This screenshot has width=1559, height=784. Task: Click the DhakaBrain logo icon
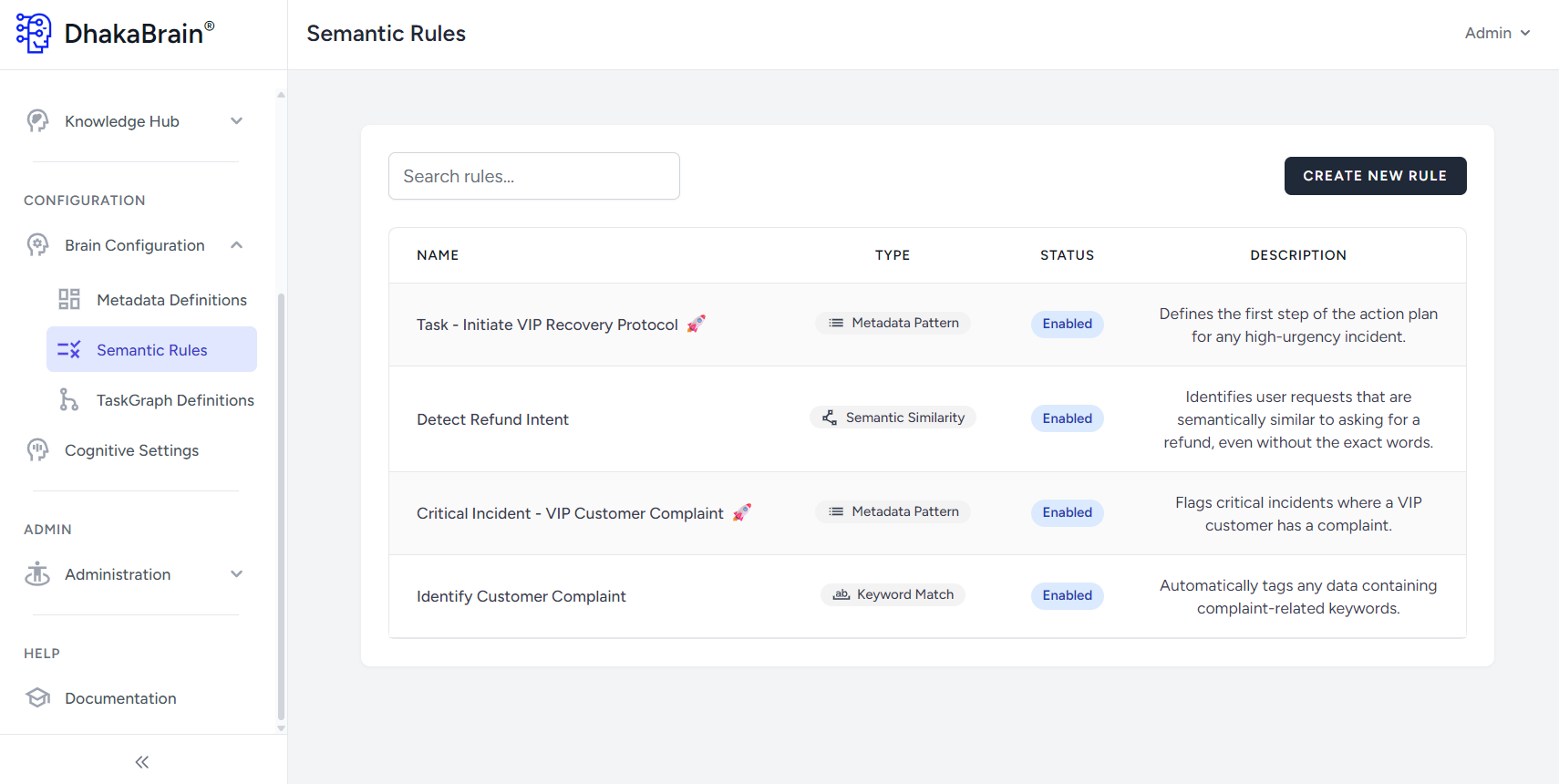pos(34,34)
